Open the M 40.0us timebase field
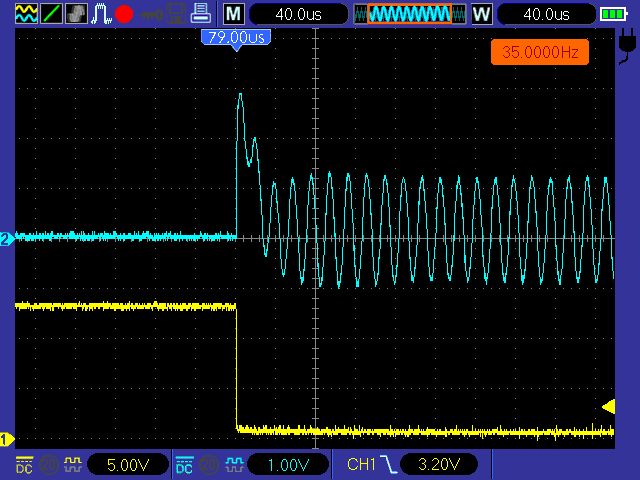 click(298, 14)
